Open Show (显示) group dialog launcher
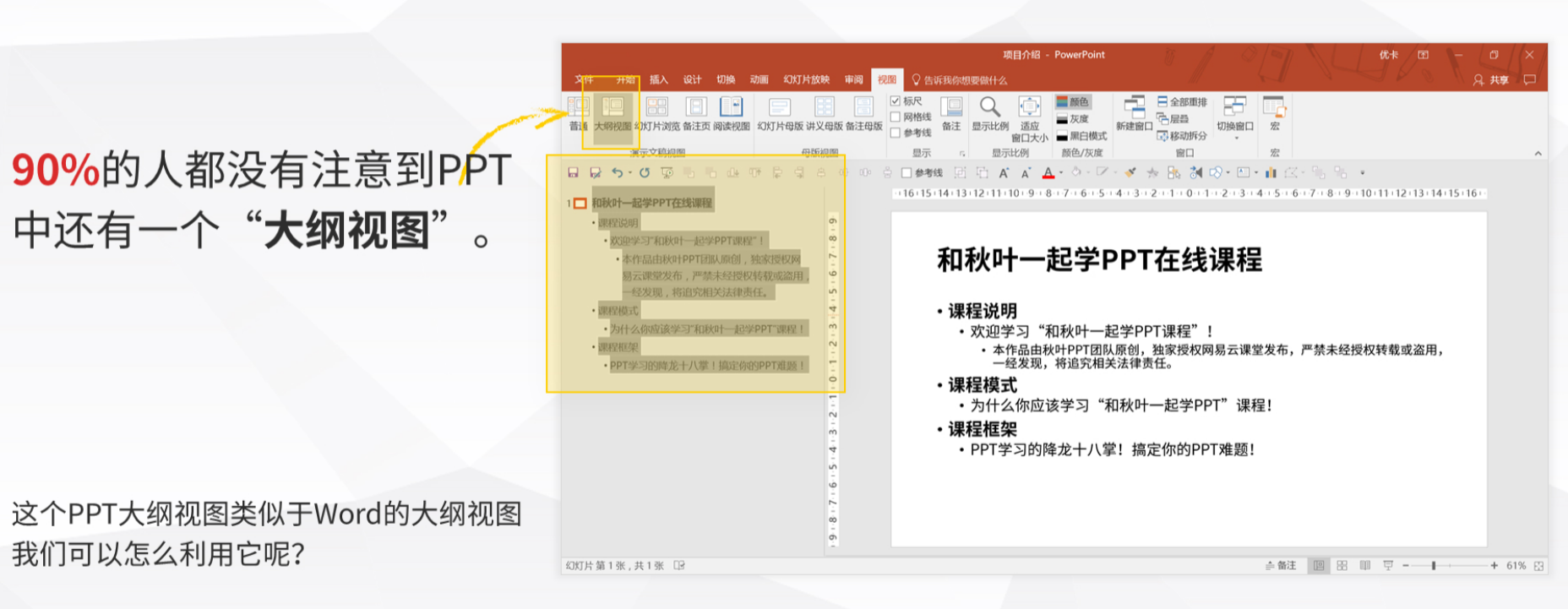This screenshot has height=609, width=1568. click(x=962, y=154)
